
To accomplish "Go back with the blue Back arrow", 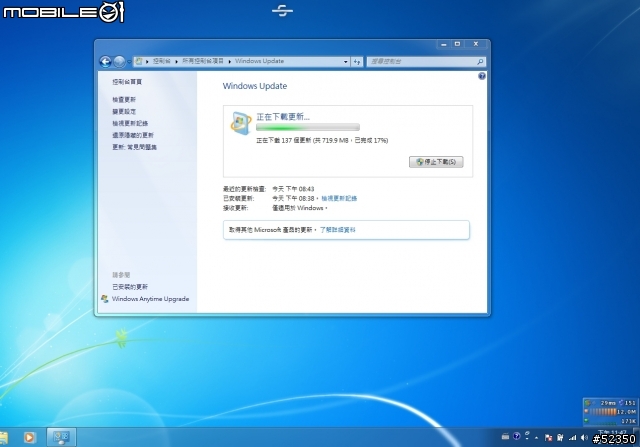I will click(105, 62).
